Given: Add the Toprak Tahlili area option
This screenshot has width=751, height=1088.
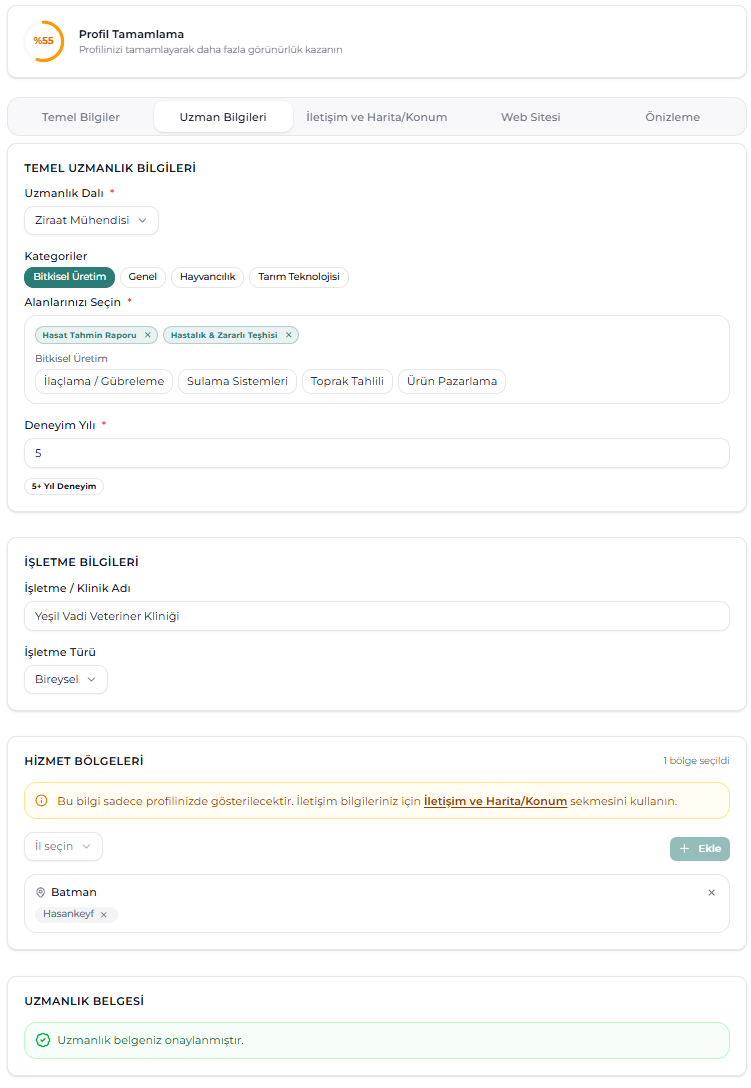Looking at the screenshot, I should tap(347, 381).
